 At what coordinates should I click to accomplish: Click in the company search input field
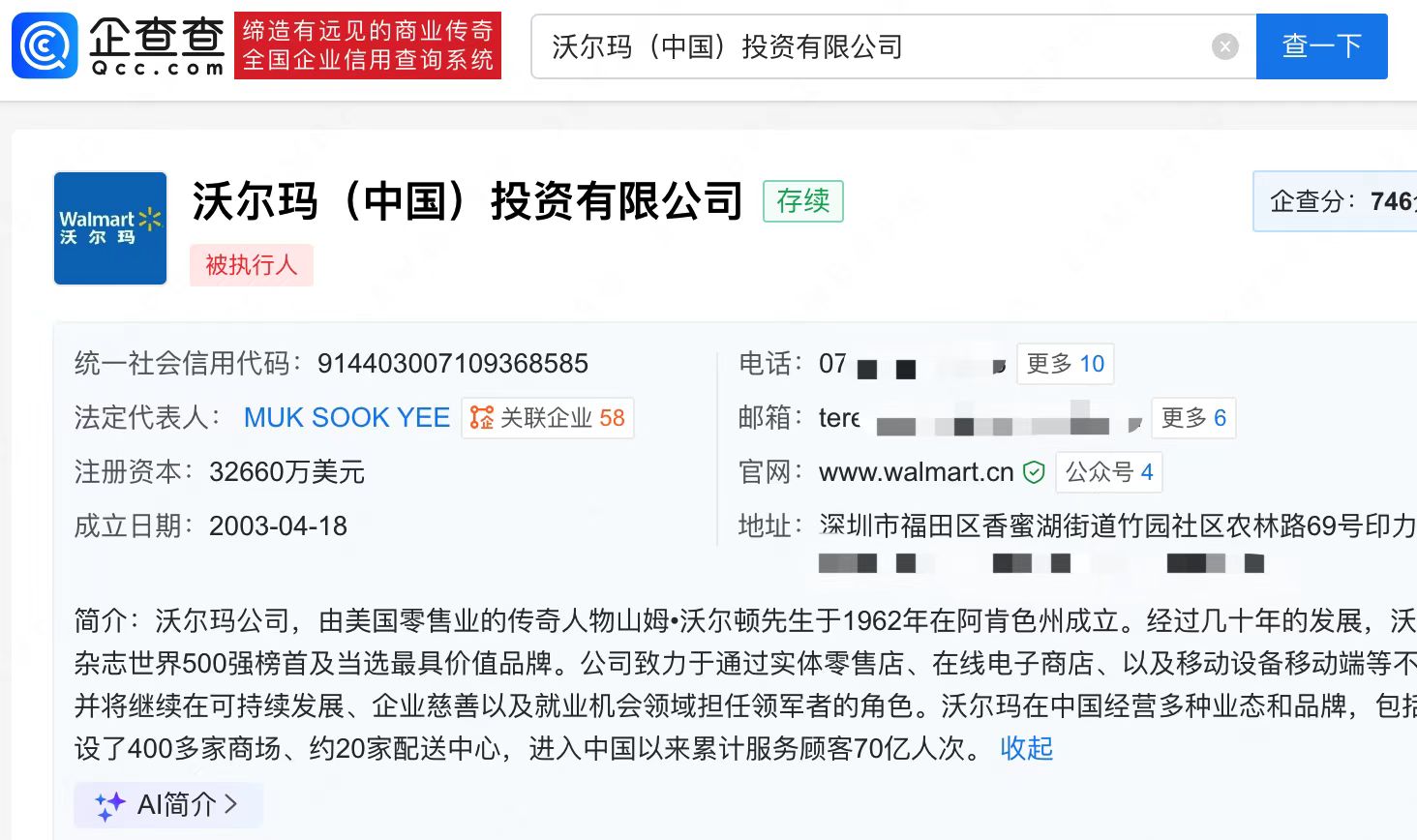pos(871,46)
